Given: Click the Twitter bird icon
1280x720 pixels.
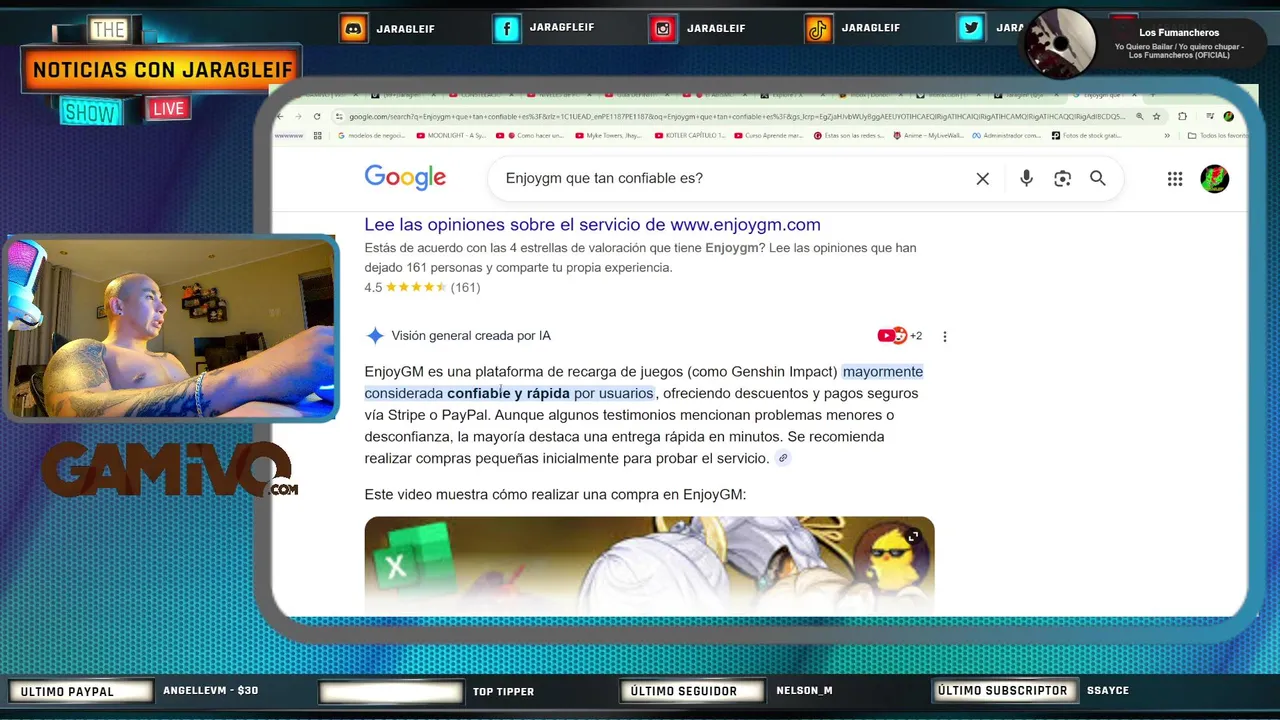Looking at the screenshot, I should click(971, 29).
